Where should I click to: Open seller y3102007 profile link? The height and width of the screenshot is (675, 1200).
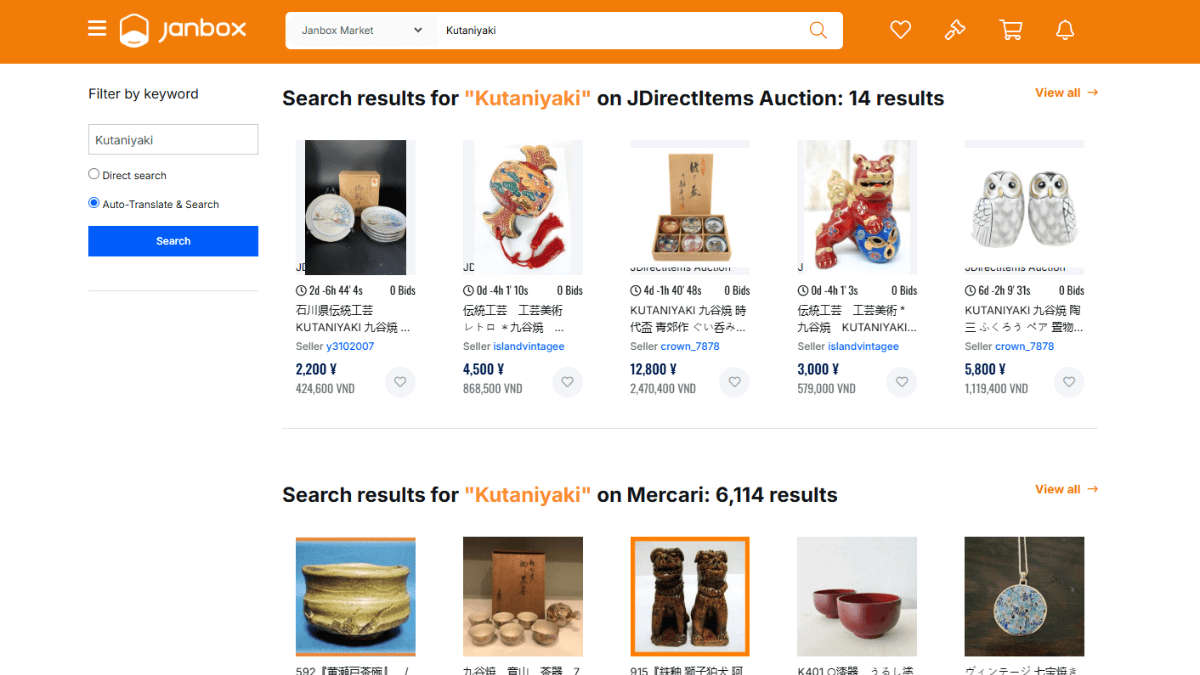350,347
